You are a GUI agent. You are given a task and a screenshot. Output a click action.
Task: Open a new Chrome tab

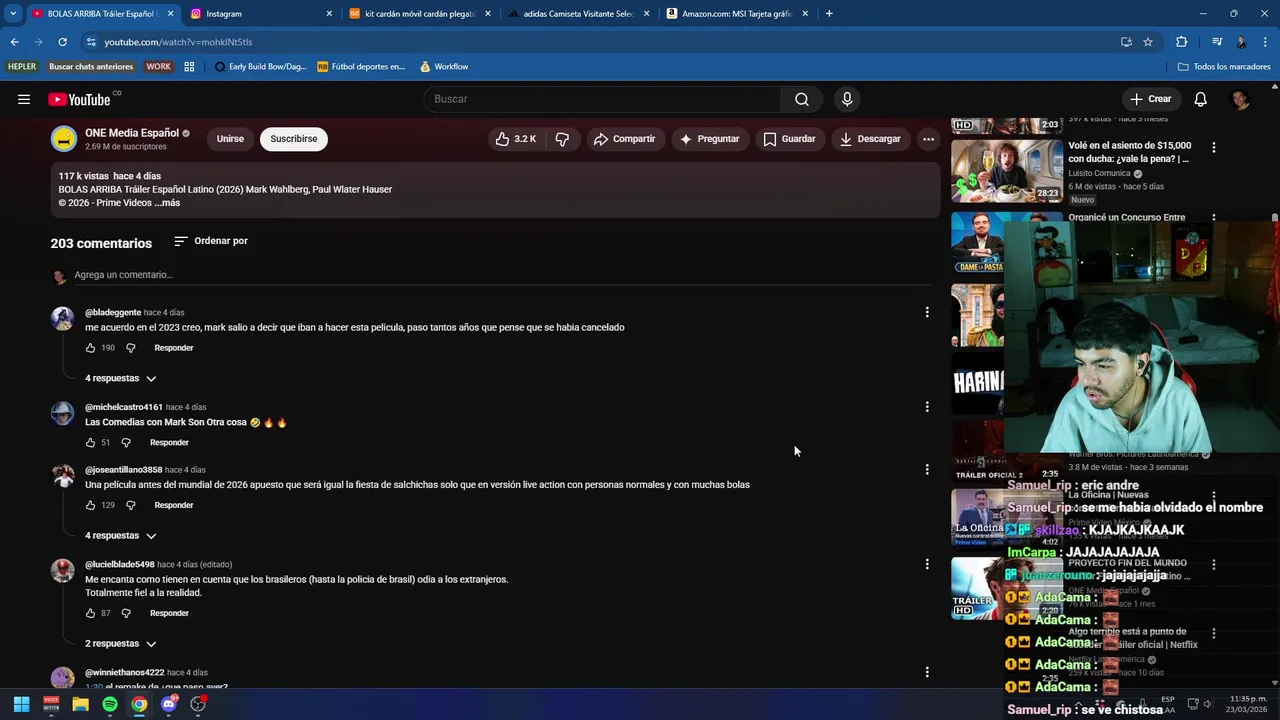(829, 14)
